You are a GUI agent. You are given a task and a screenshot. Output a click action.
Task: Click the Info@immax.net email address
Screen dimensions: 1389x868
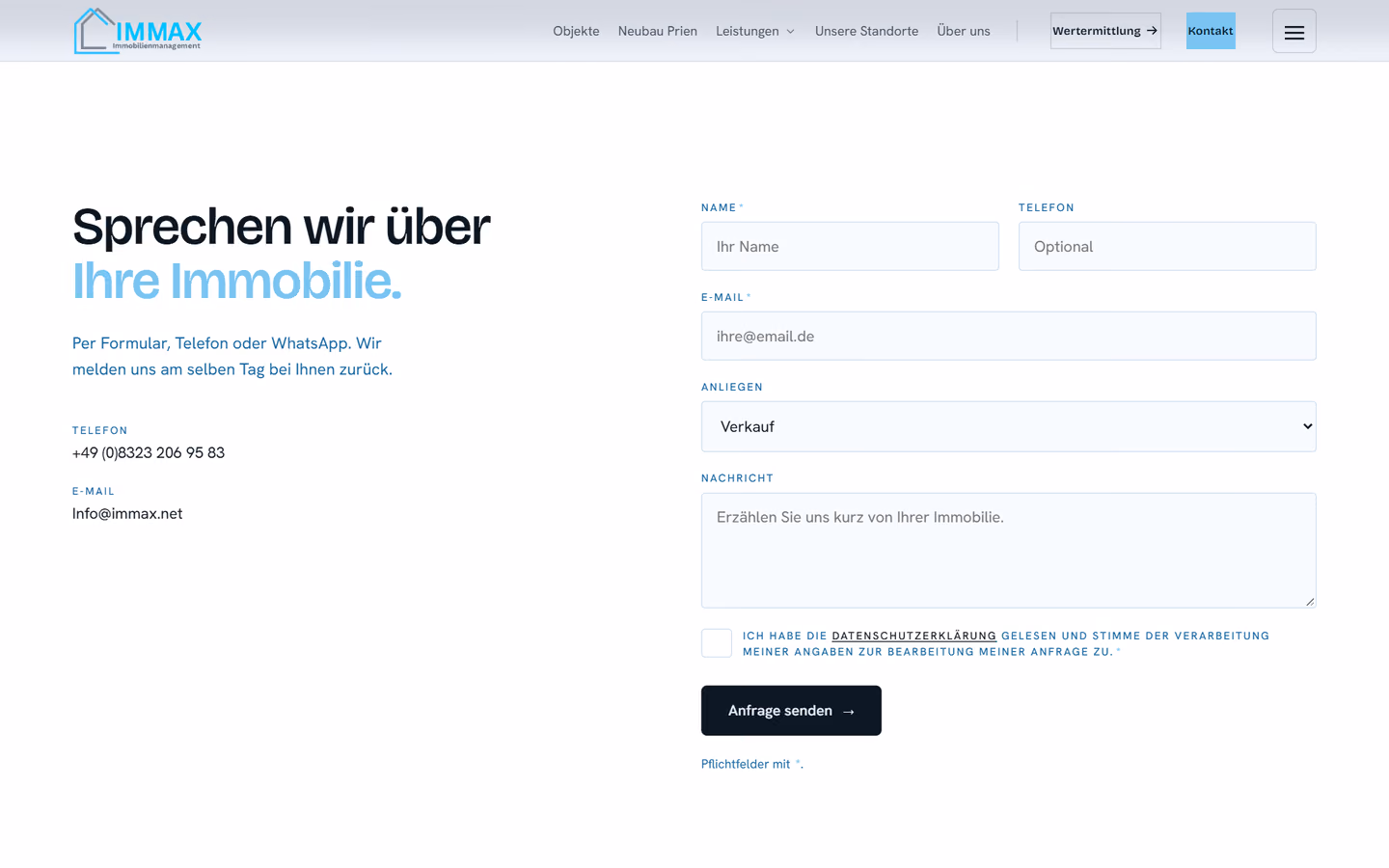pyautogui.click(x=127, y=513)
